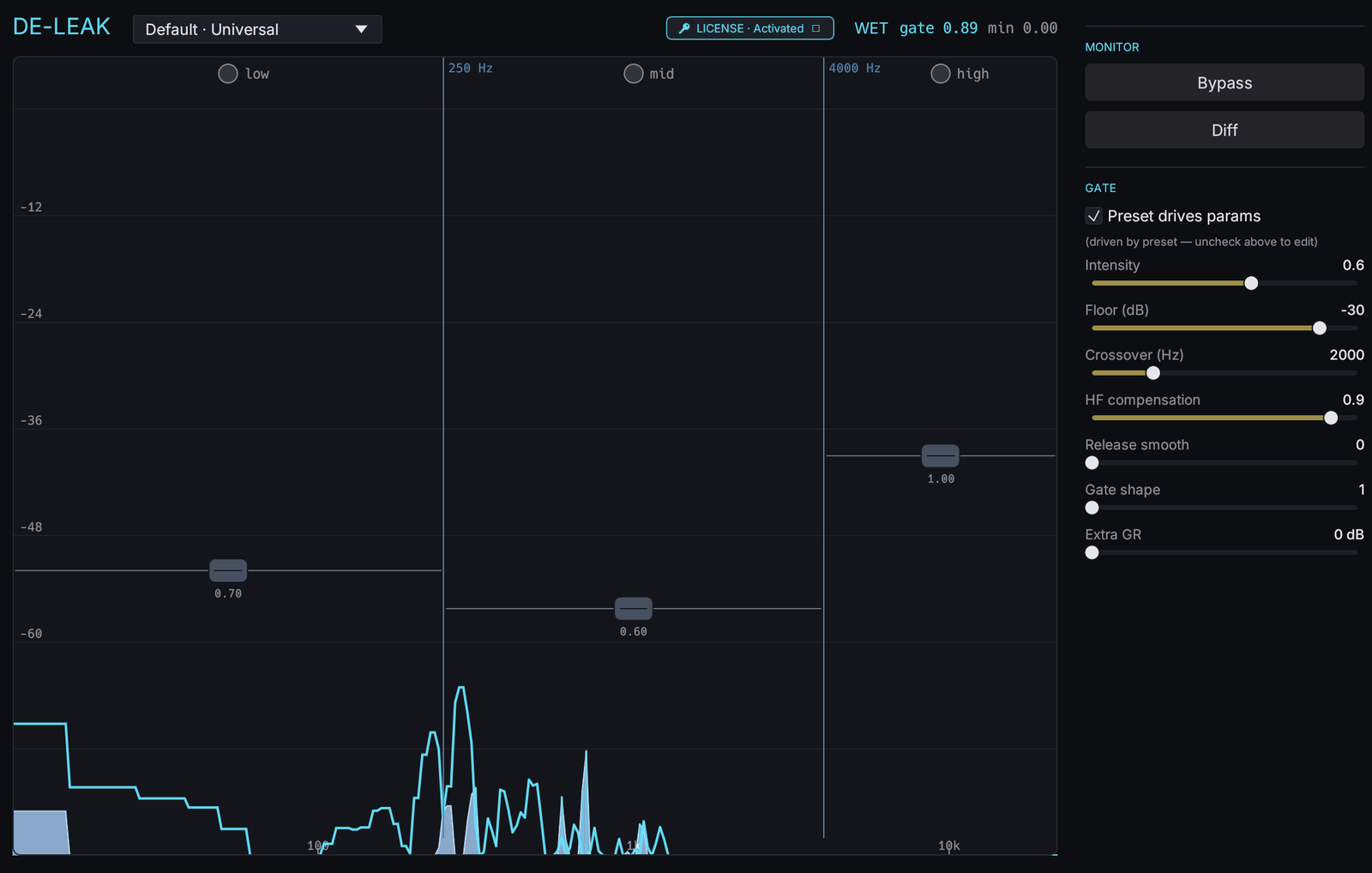Click the driven by preset hint text
Image resolution: width=1372 pixels, height=873 pixels.
[1201, 242]
